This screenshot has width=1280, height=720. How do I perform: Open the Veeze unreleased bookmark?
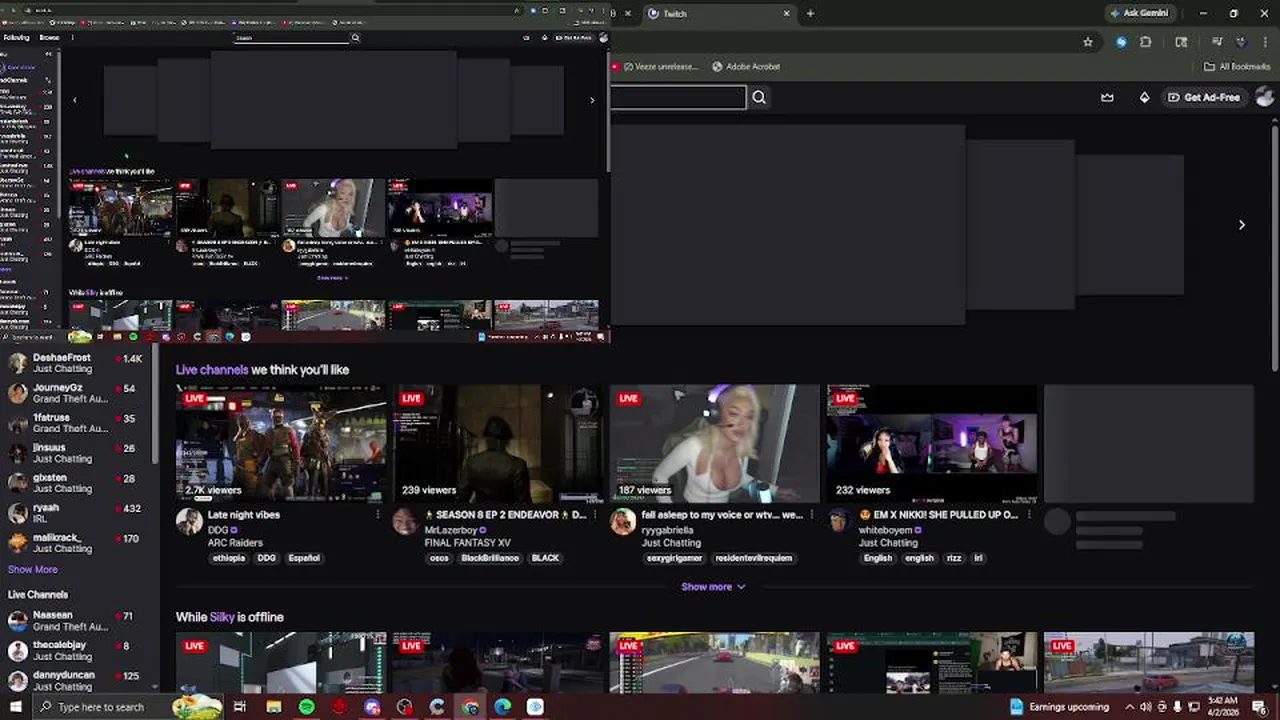pos(654,66)
